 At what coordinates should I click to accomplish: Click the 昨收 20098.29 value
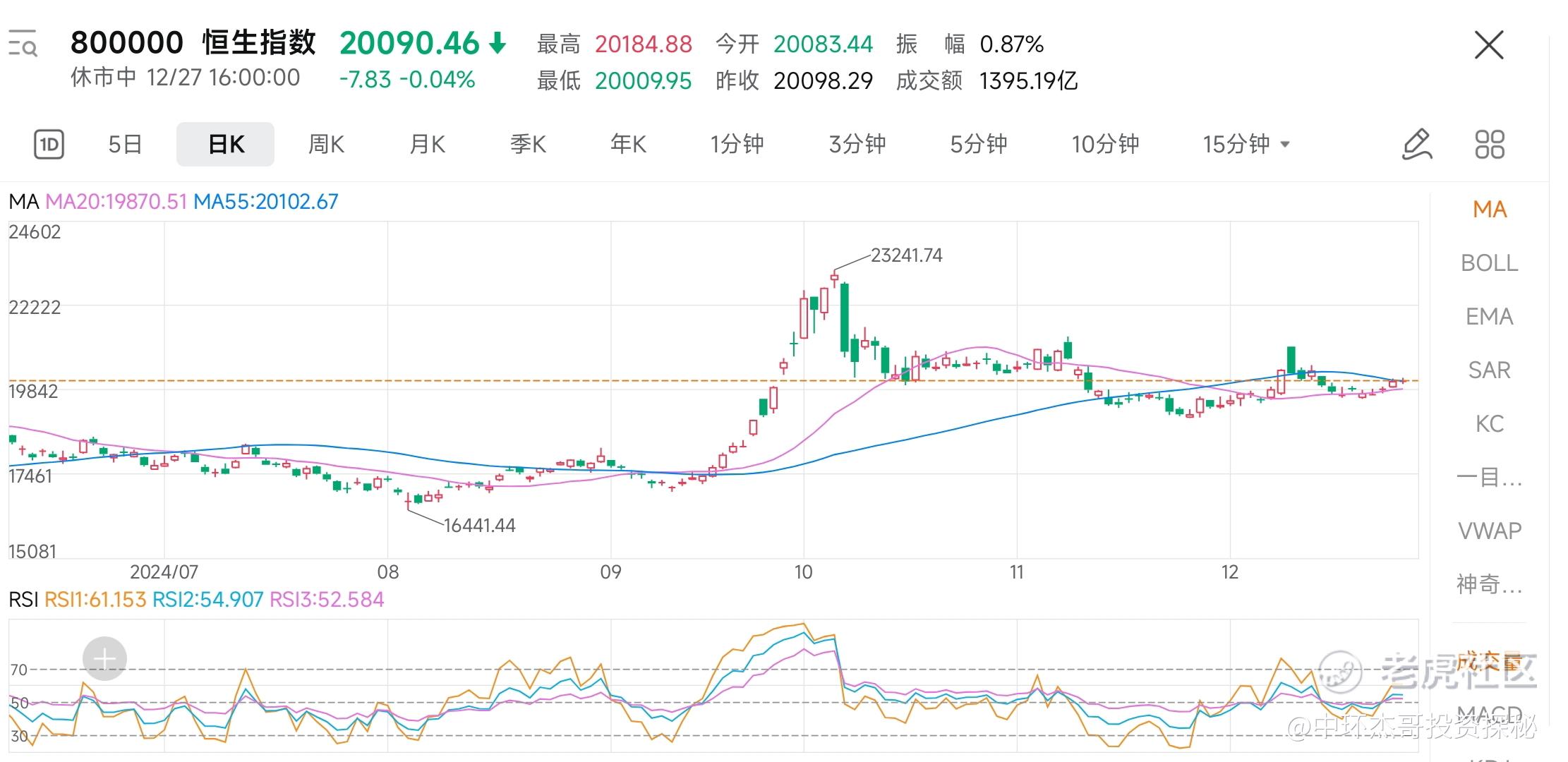pyautogui.click(x=823, y=80)
